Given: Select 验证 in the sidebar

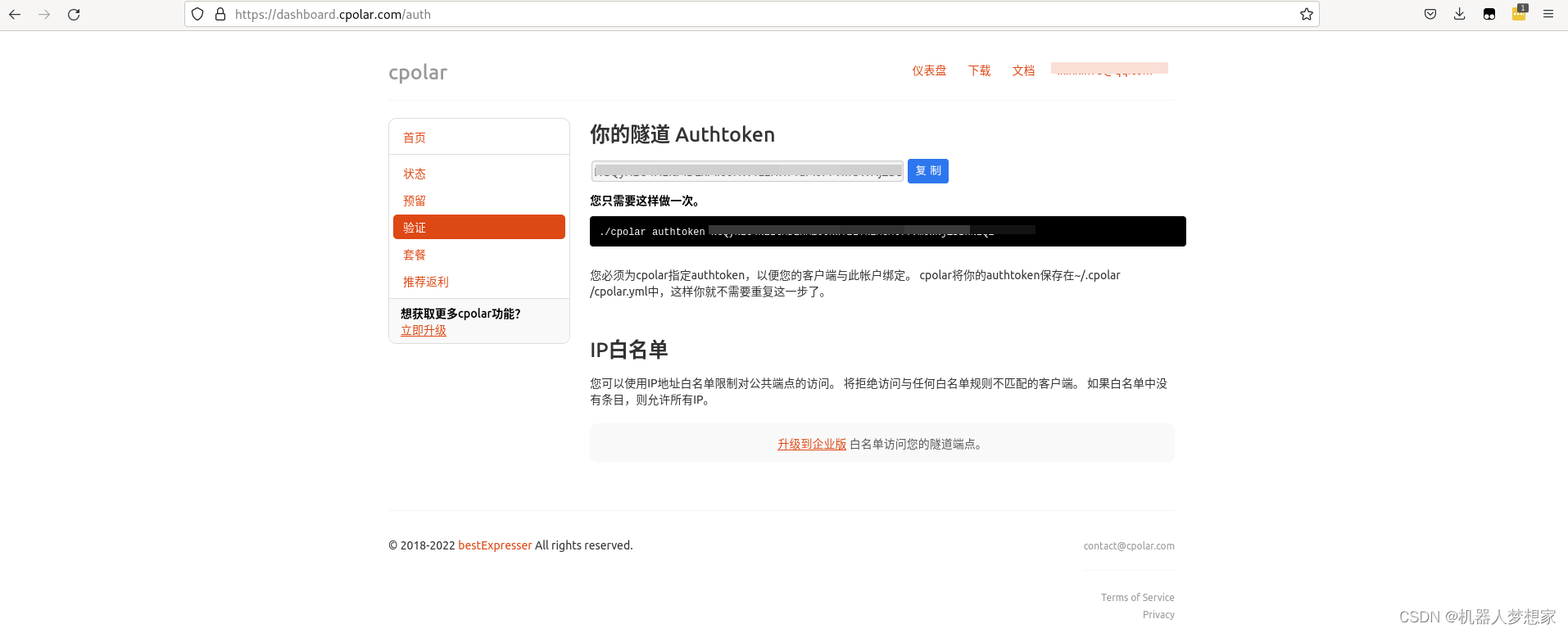Looking at the screenshot, I should [479, 227].
